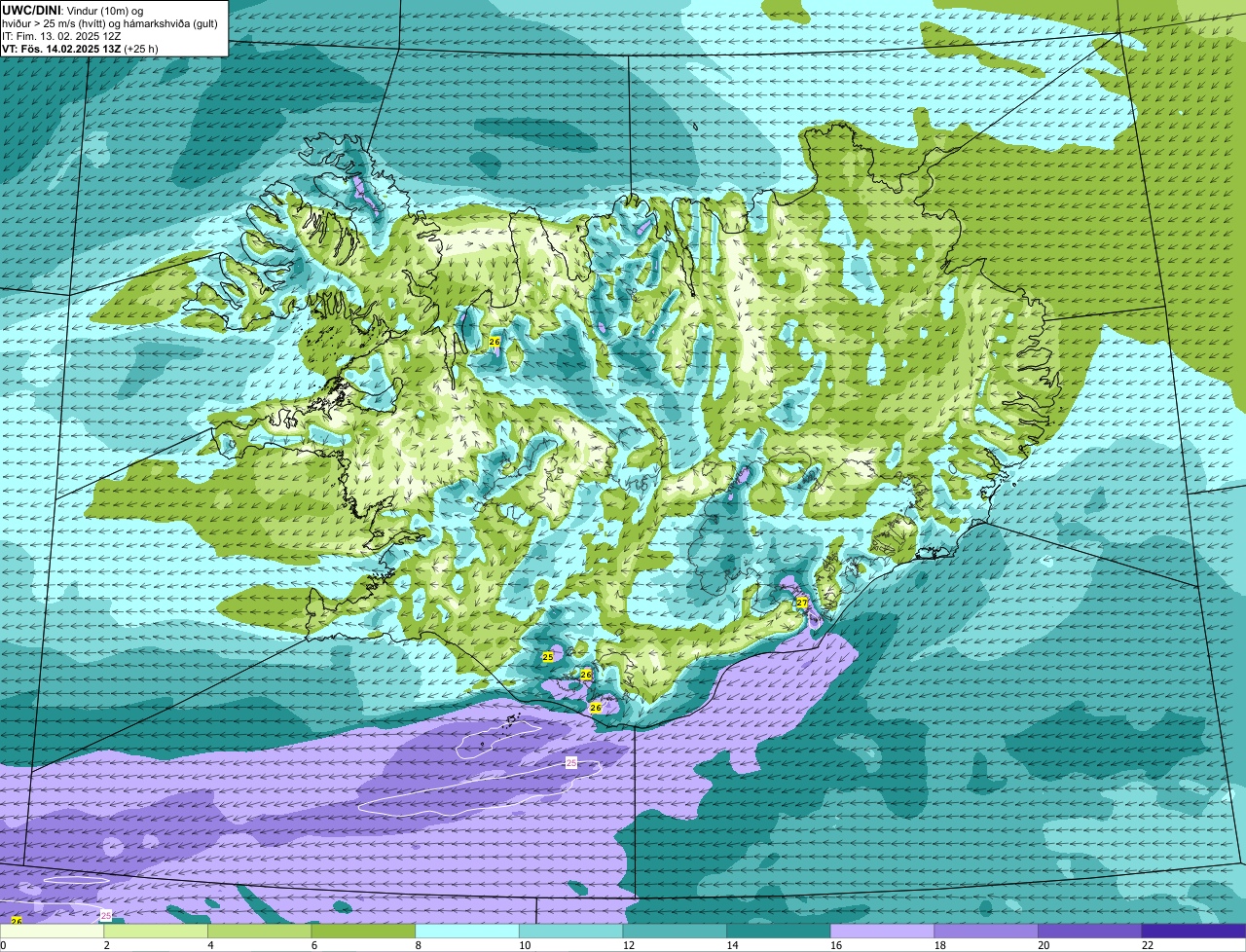Click the 12–14 m/s teal legend band
Image resolution: width=1246 pixels, height=952 pixels.
click(675, 931)
